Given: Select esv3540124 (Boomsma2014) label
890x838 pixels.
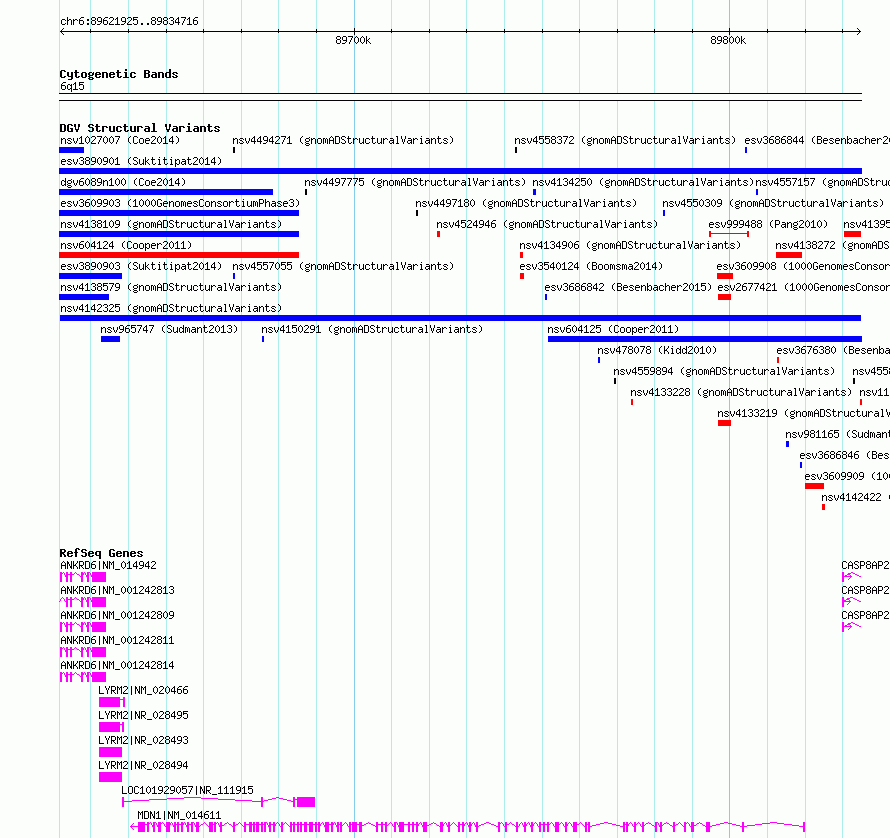Looking at the screenshot, I should coord(591,266).
